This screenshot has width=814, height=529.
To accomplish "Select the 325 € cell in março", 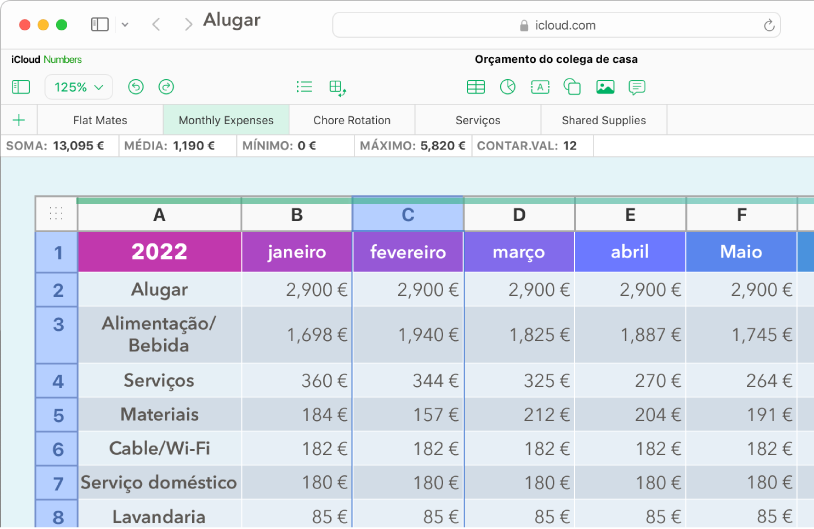I will point(519,381).
